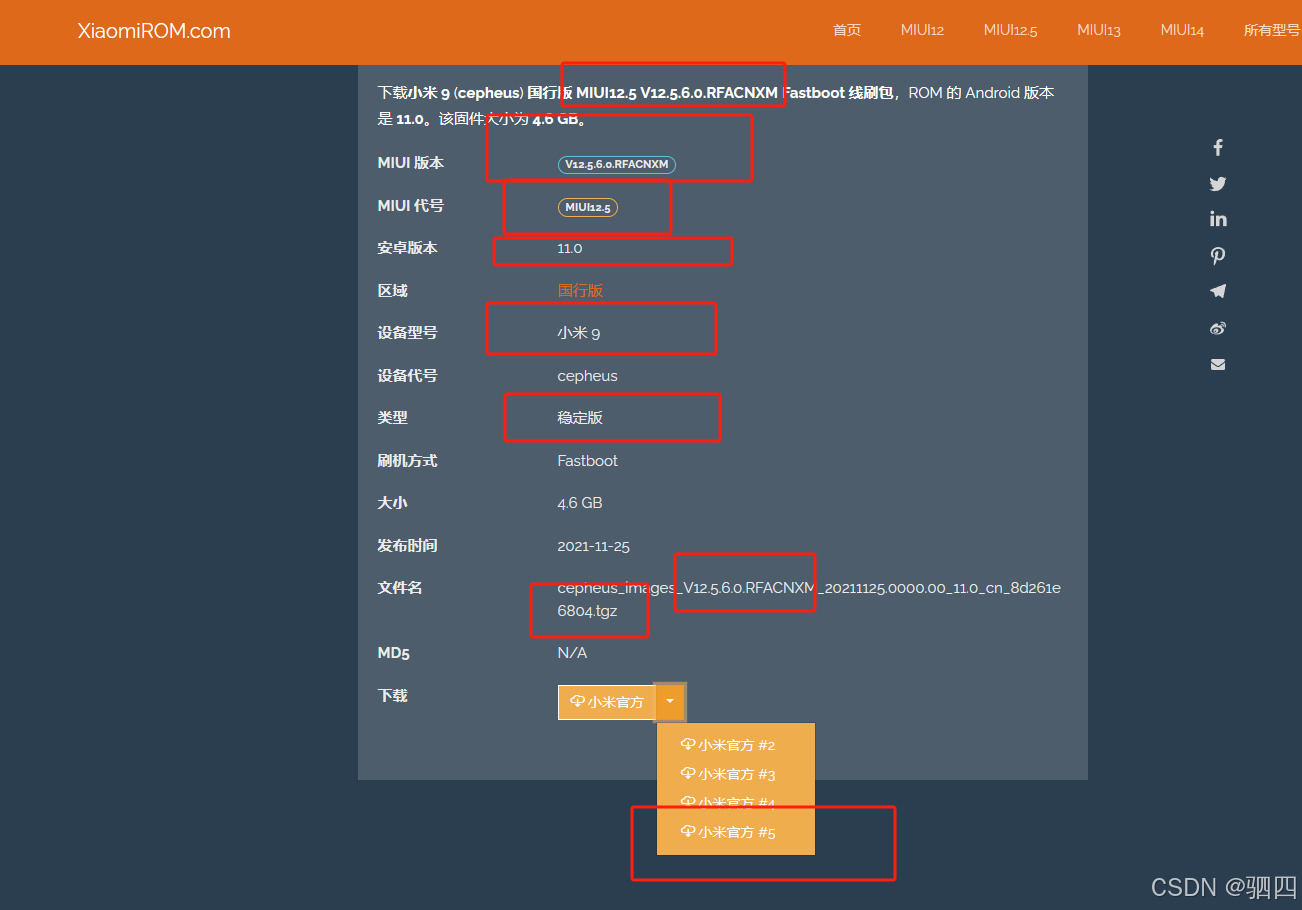This screenshot has height=910, width=1302.
Task: Share page on Facebook icon
Action: (x=1218, y=148)
